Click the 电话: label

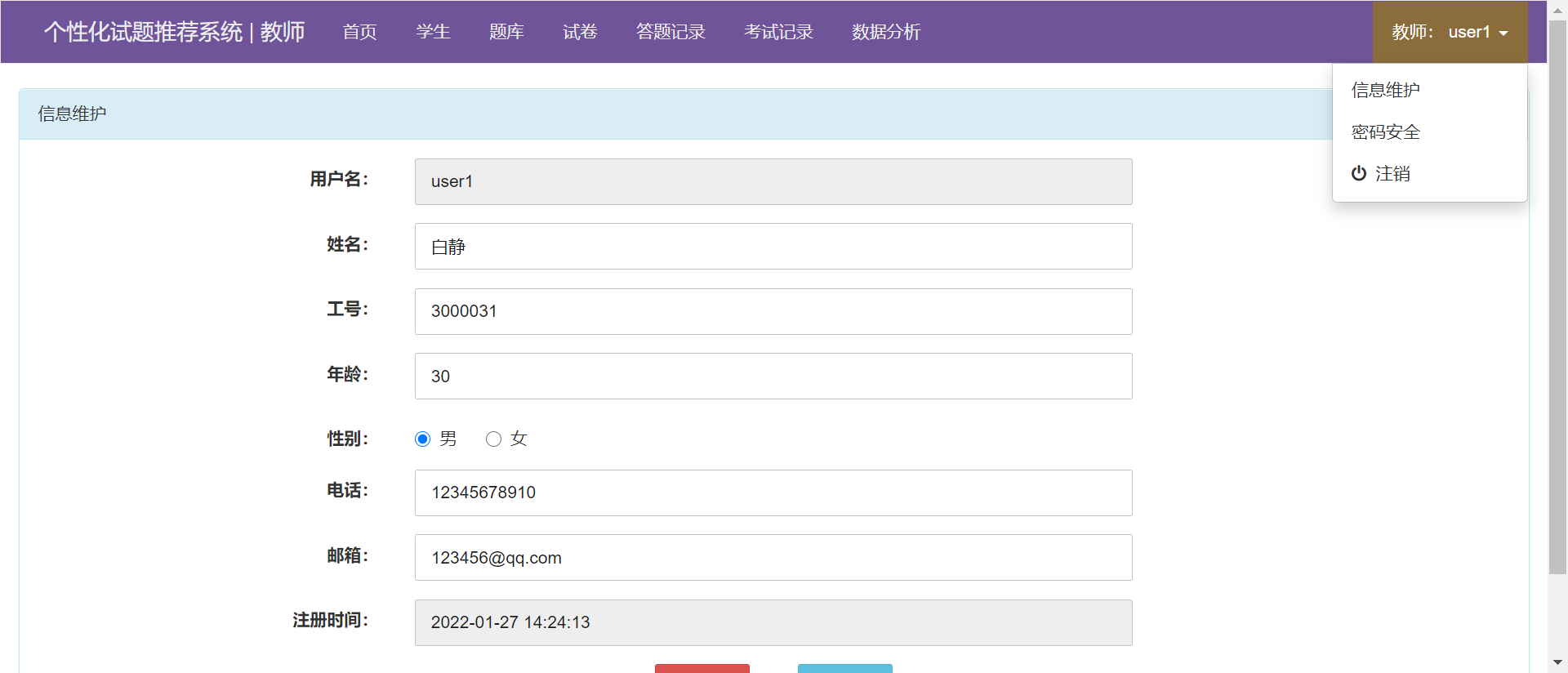[348, 490]
